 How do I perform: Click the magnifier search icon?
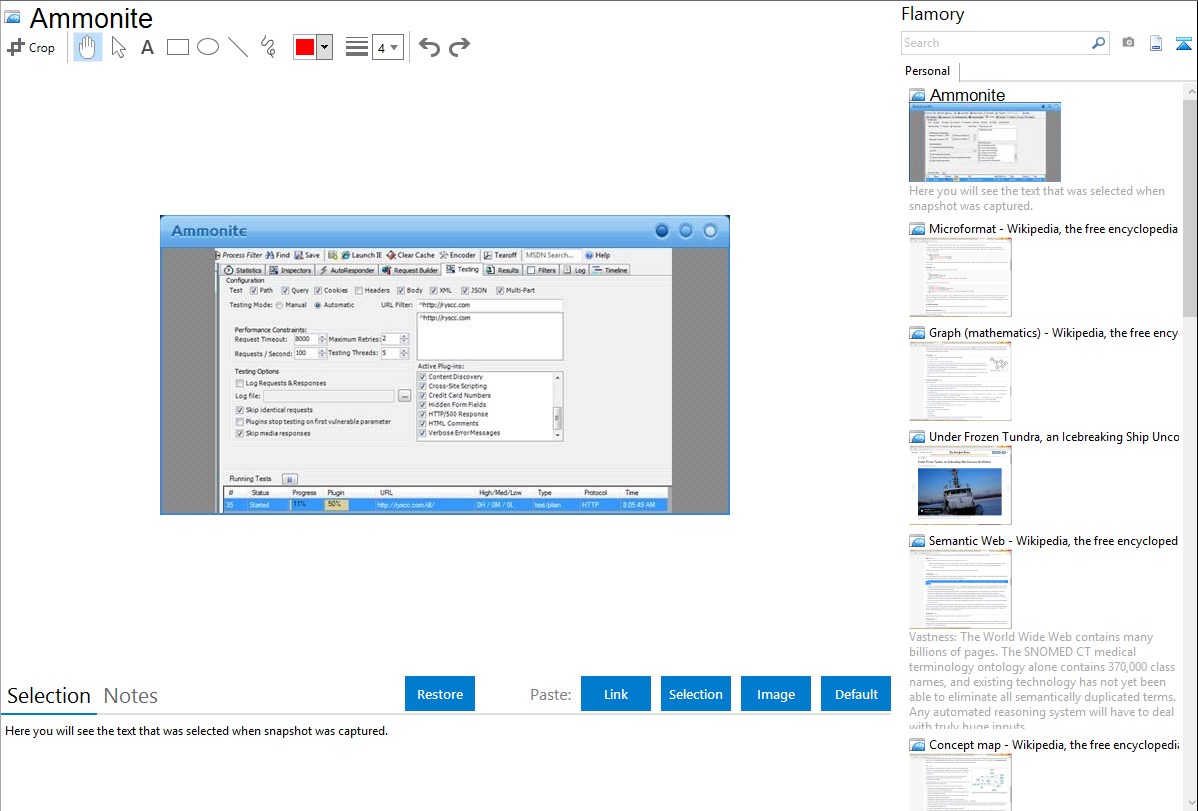1098,43
